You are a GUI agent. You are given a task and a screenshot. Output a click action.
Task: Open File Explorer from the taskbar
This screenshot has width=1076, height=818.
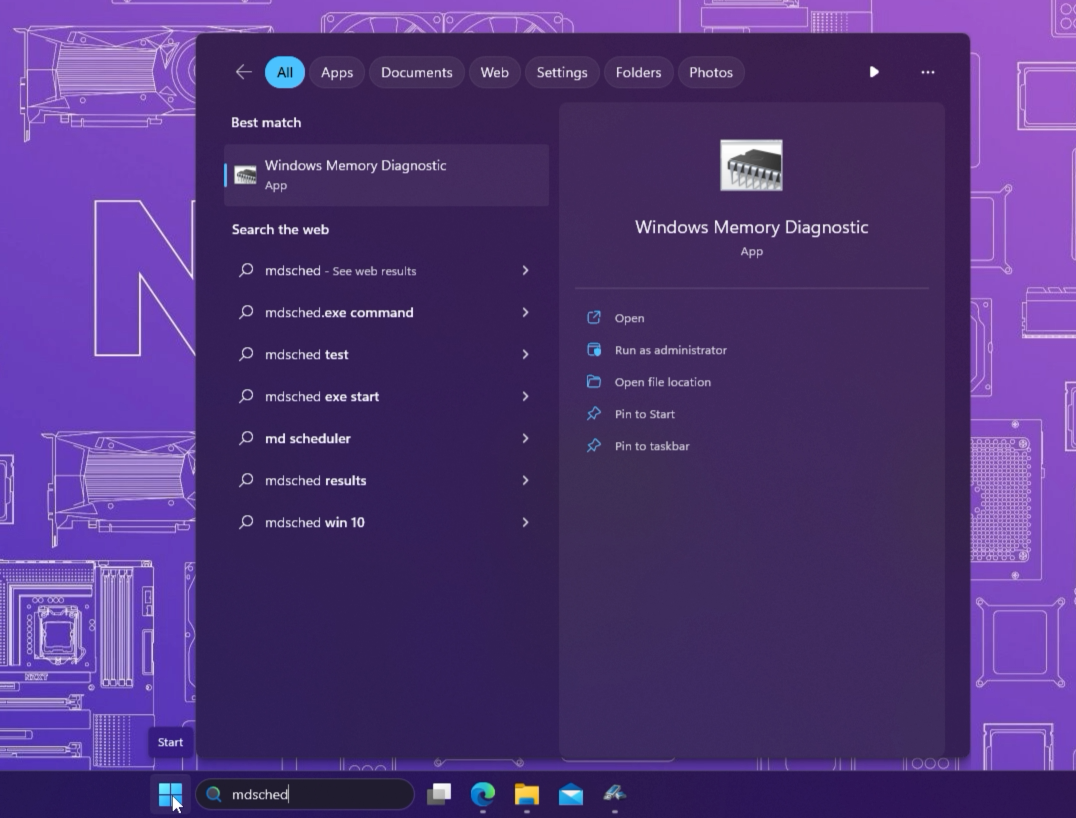pyautogui.click(x=527, y=794)
